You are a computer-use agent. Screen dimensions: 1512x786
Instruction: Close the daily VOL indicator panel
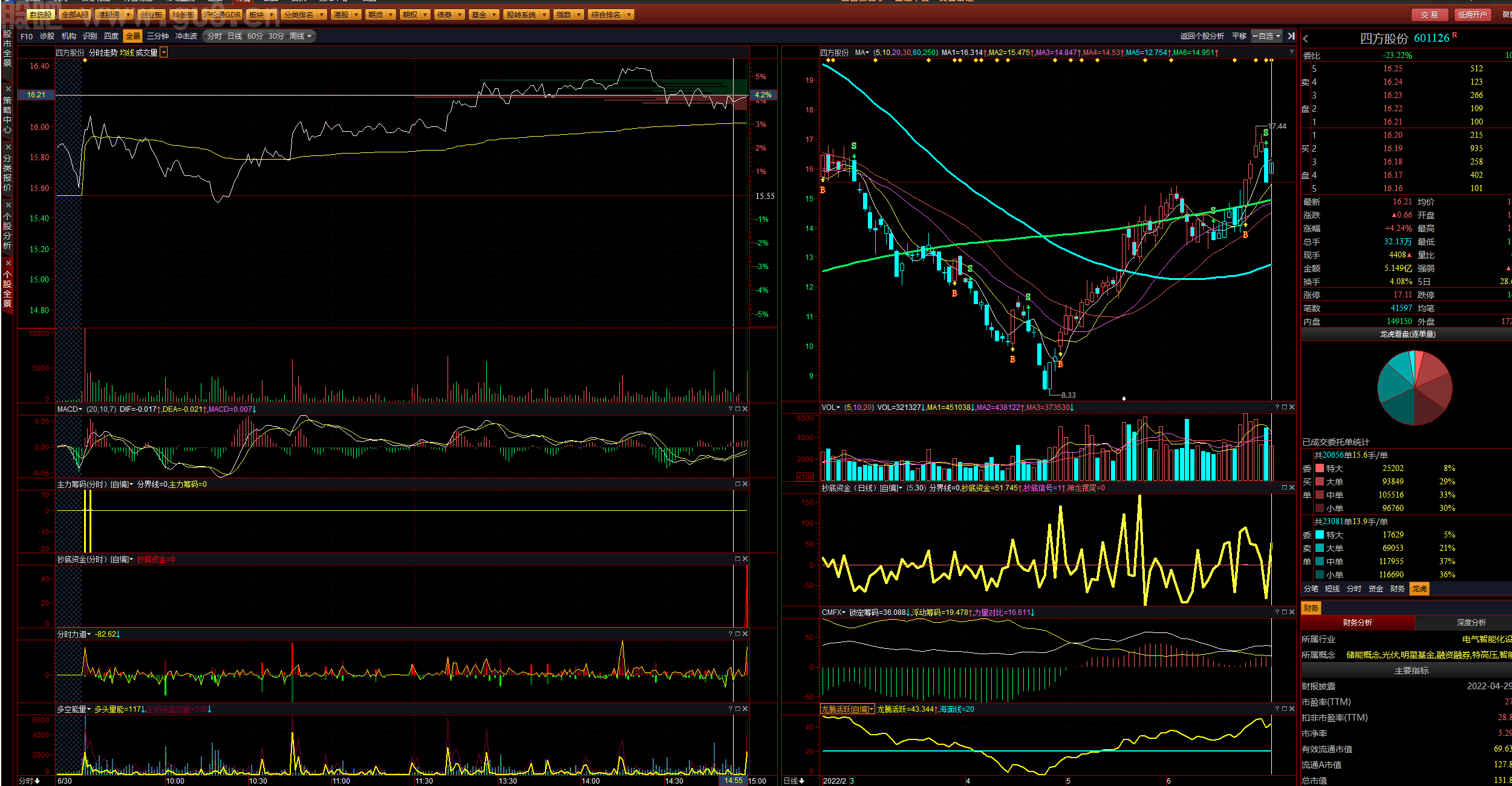click(1292, 408)
